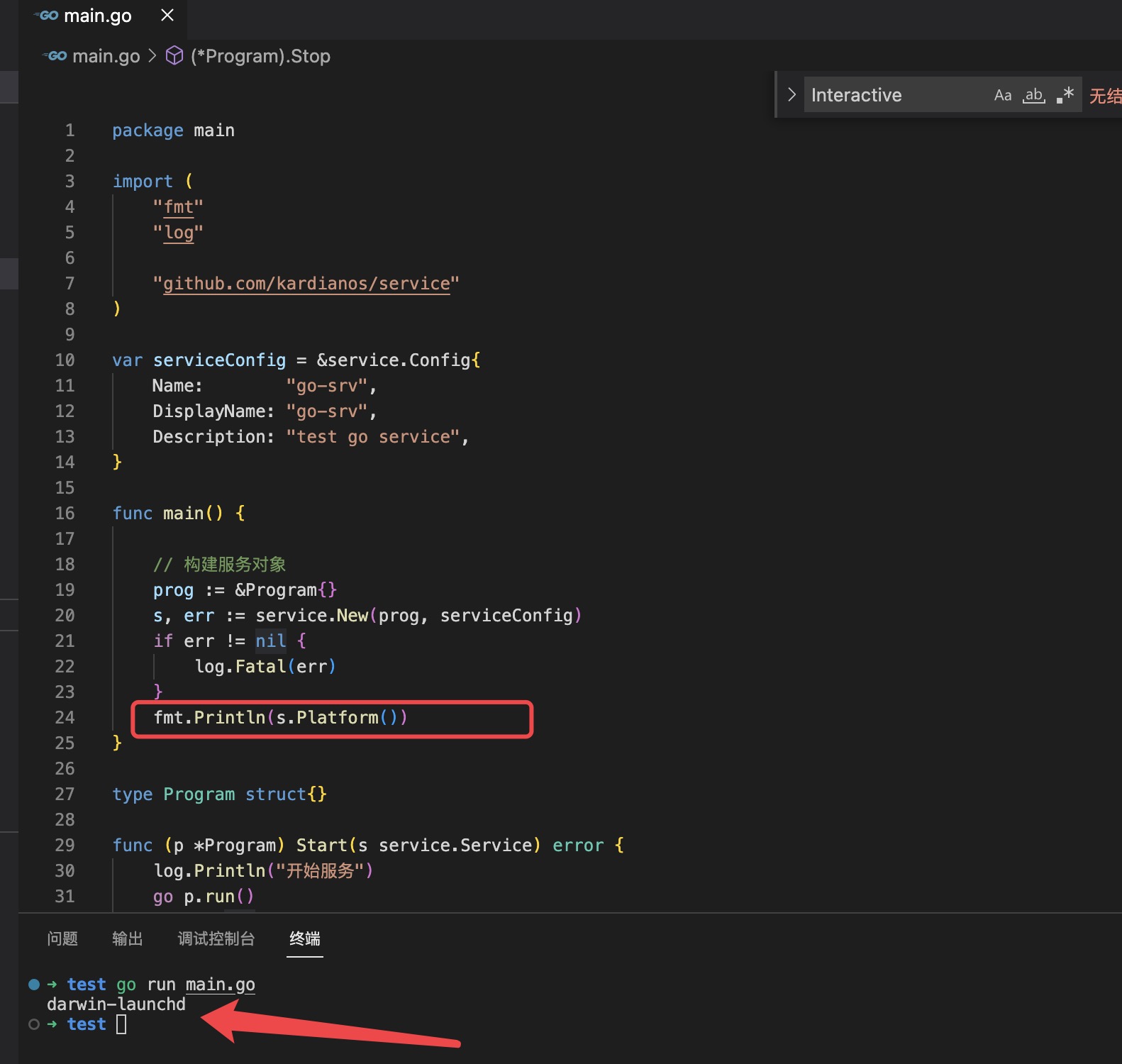Screen dimensions: 1122x1064
Task: Click the Go file icon in the main.go tab
Action: [47, 15]
